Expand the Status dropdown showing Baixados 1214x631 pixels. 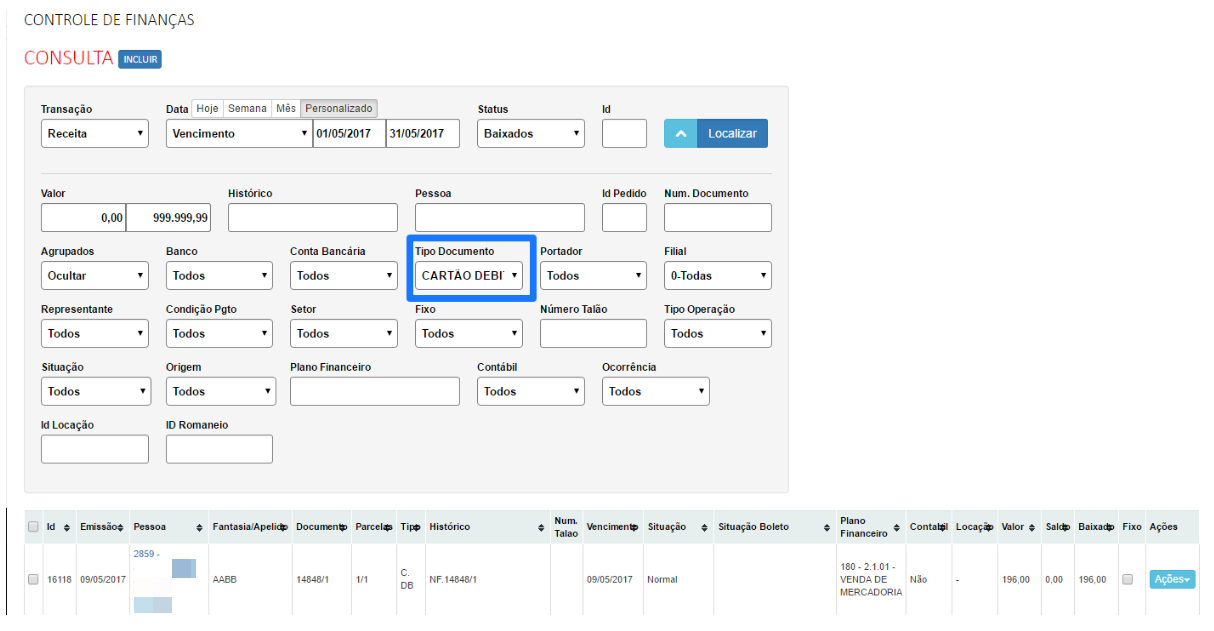pos(531,134)
